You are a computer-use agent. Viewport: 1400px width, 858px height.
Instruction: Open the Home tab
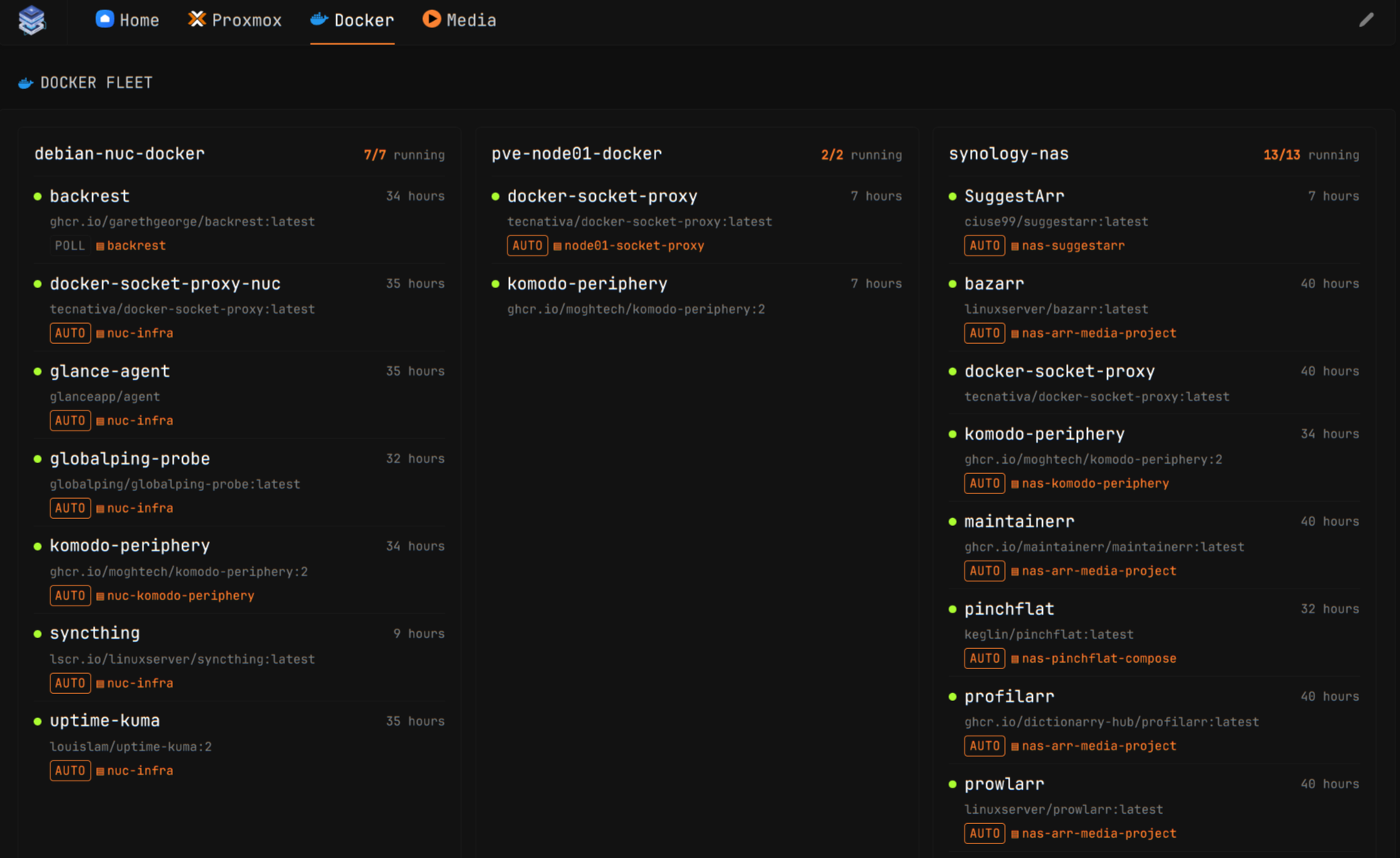click(127, 20)
